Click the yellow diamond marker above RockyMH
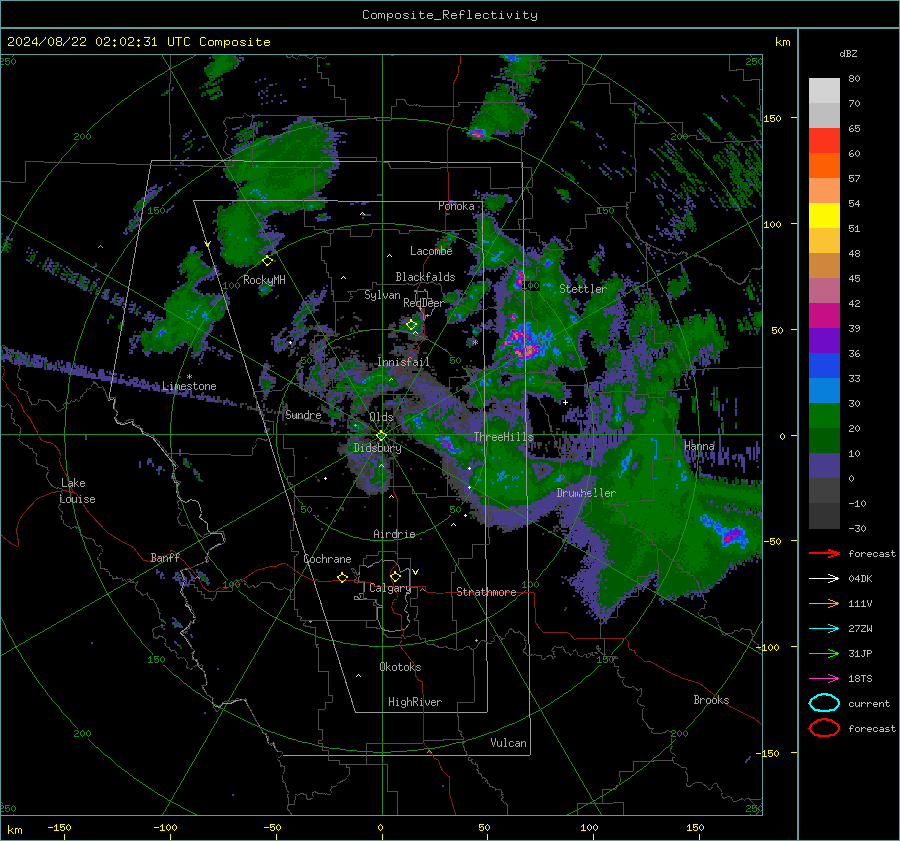Viewport: 900px width, 841px height. point(267,261)
